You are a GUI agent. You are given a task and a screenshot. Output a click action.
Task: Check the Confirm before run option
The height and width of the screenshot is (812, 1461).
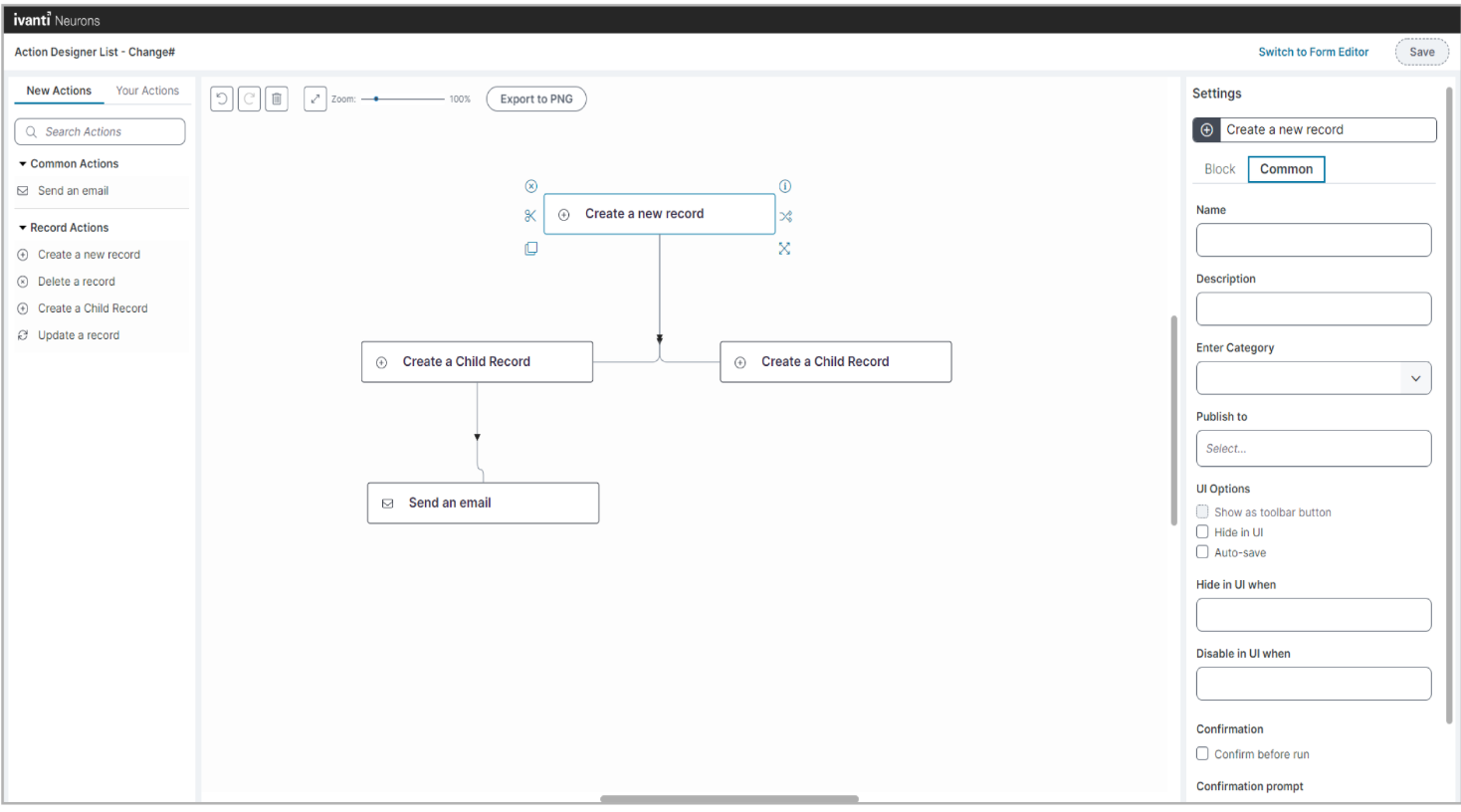tap(1202, 754)
